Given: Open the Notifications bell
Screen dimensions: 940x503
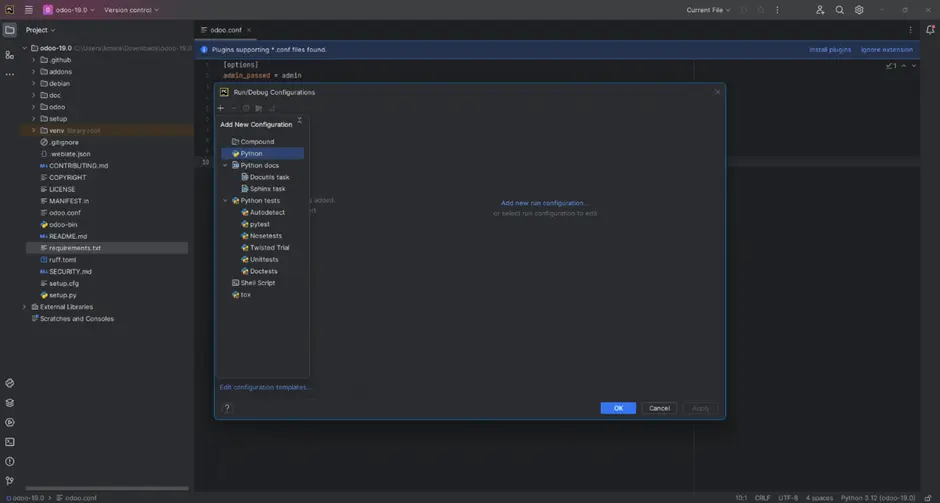Looking at the screenshot, I should click(x=930, y=29).
